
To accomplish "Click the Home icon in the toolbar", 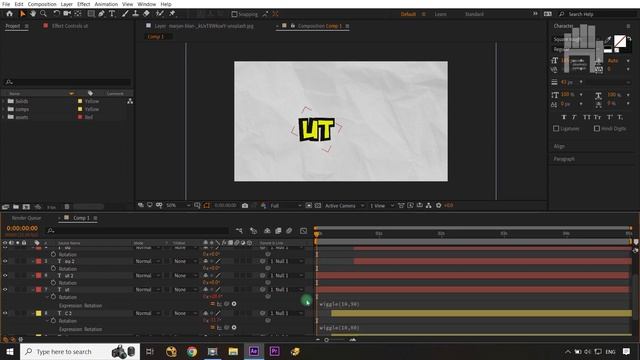I will [9, 14].
